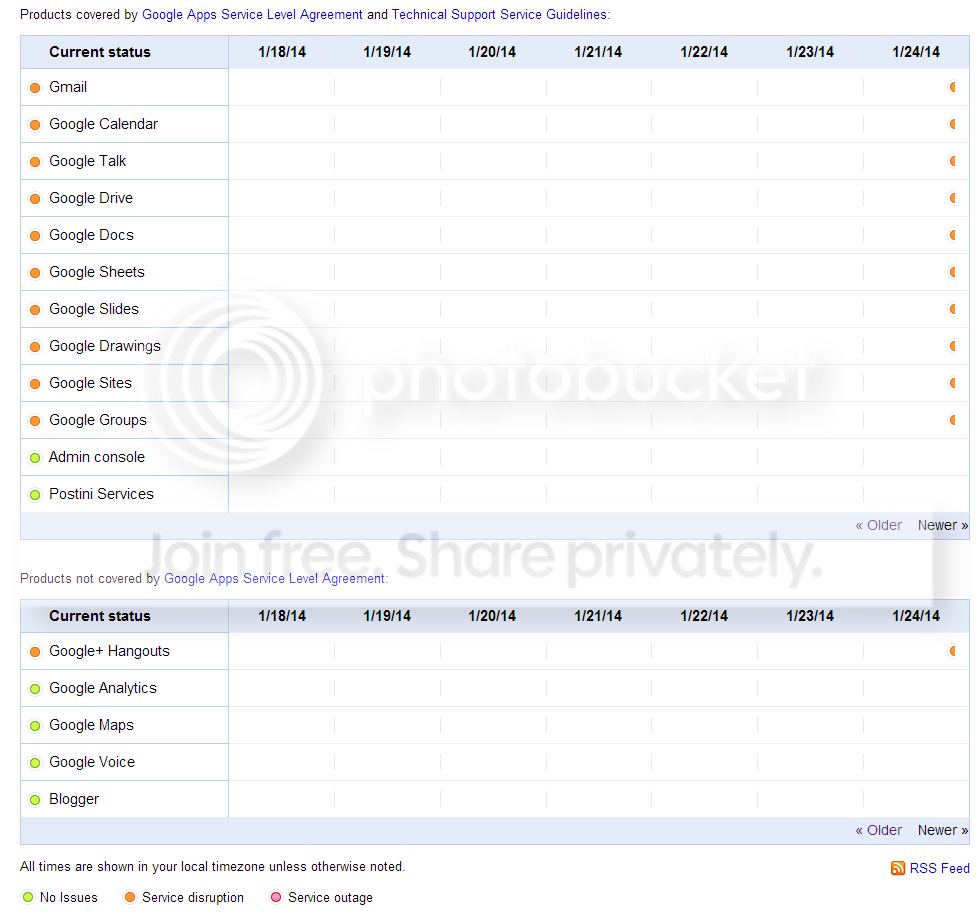Click the 1/24/14 header in the covered table
Image resolution: width=980 pixels, height=919 pixels.
tap(916, 52)
